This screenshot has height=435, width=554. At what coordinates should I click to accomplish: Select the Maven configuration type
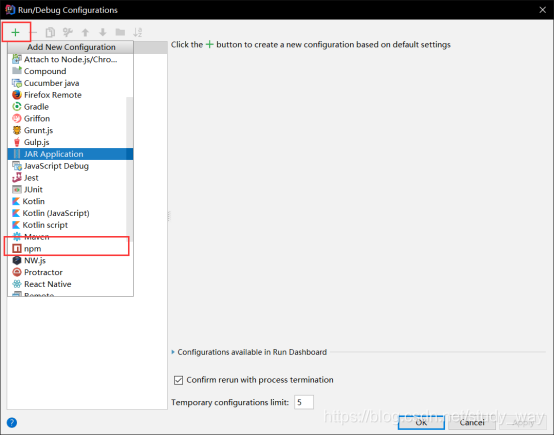70,237
